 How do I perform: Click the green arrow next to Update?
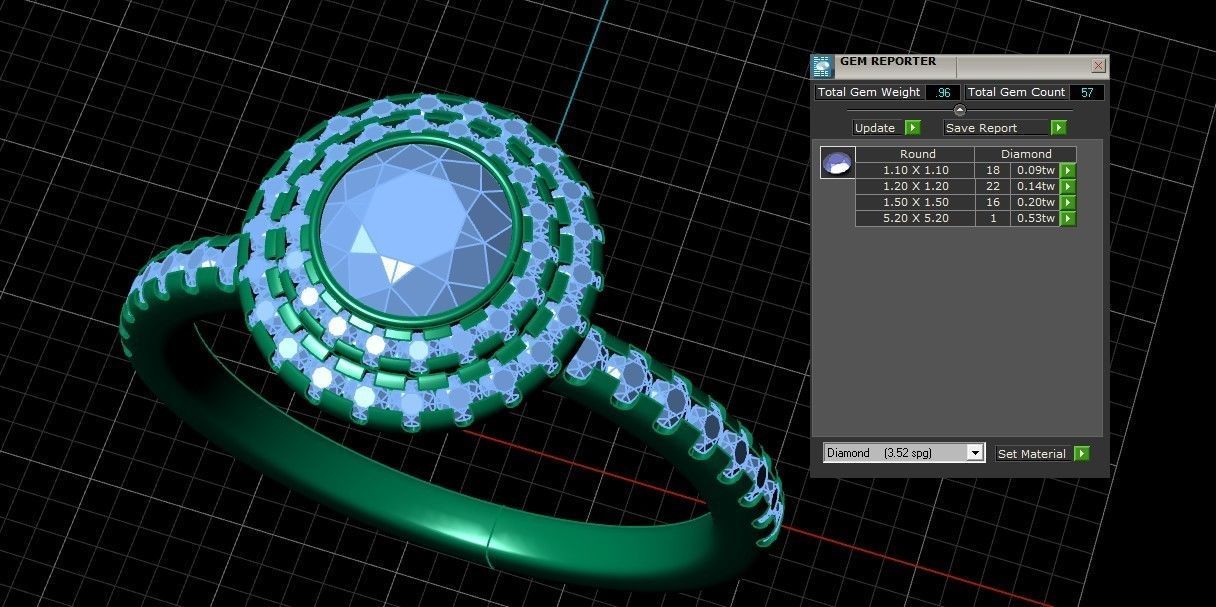point(912,128)
